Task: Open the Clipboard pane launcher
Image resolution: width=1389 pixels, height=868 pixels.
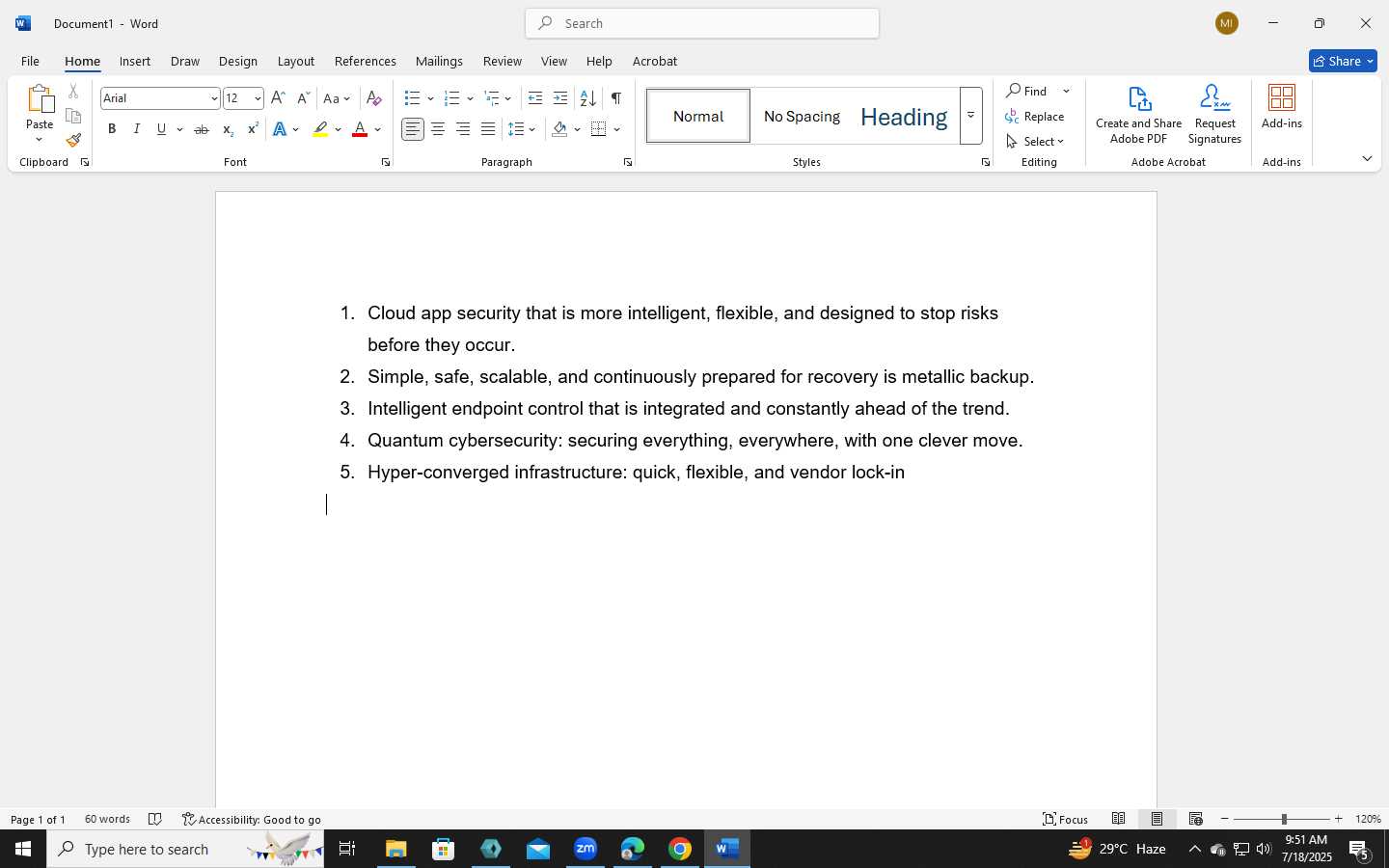Action: 85,163
